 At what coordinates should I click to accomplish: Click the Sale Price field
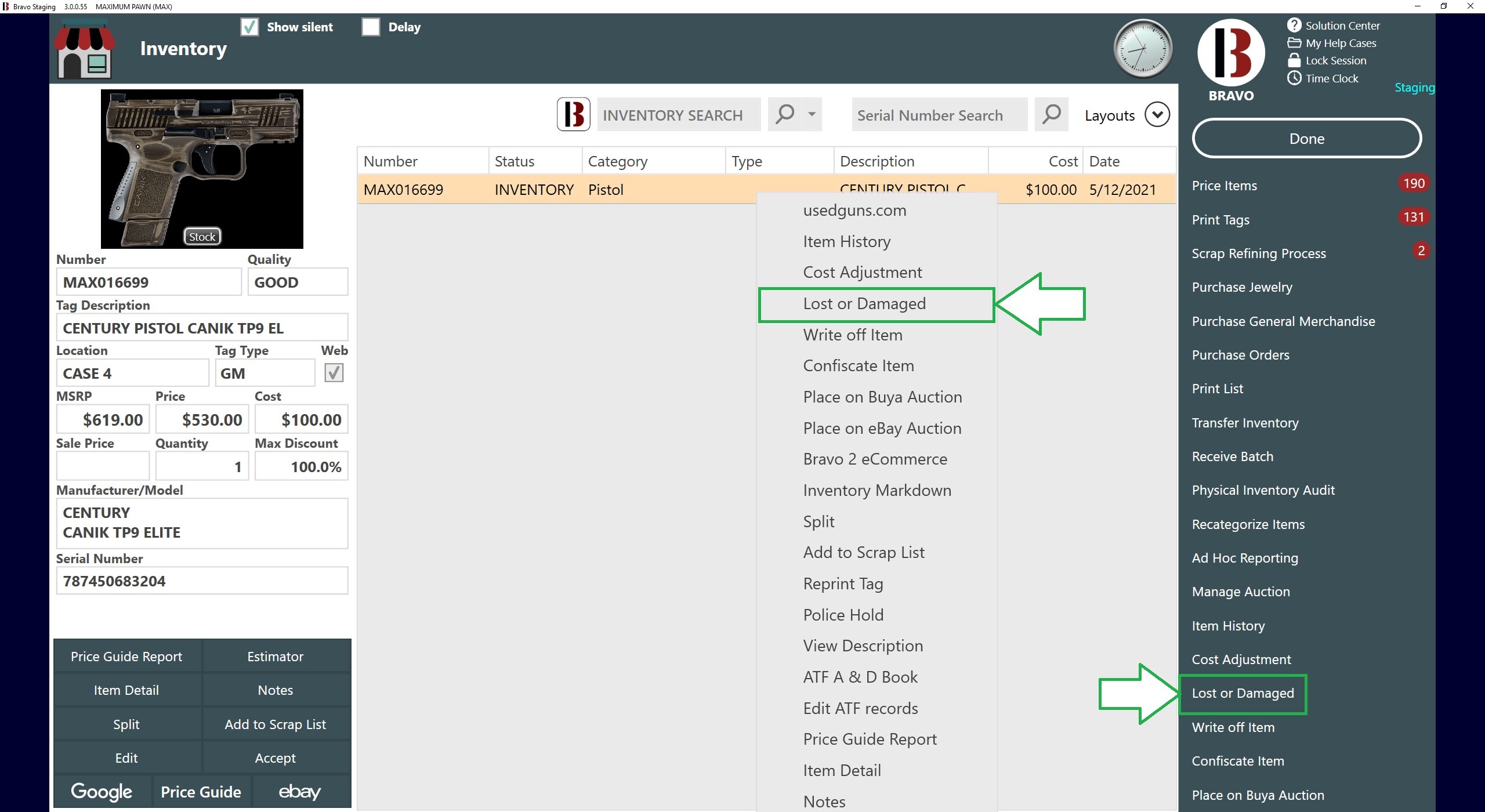[x=103, y=466]
